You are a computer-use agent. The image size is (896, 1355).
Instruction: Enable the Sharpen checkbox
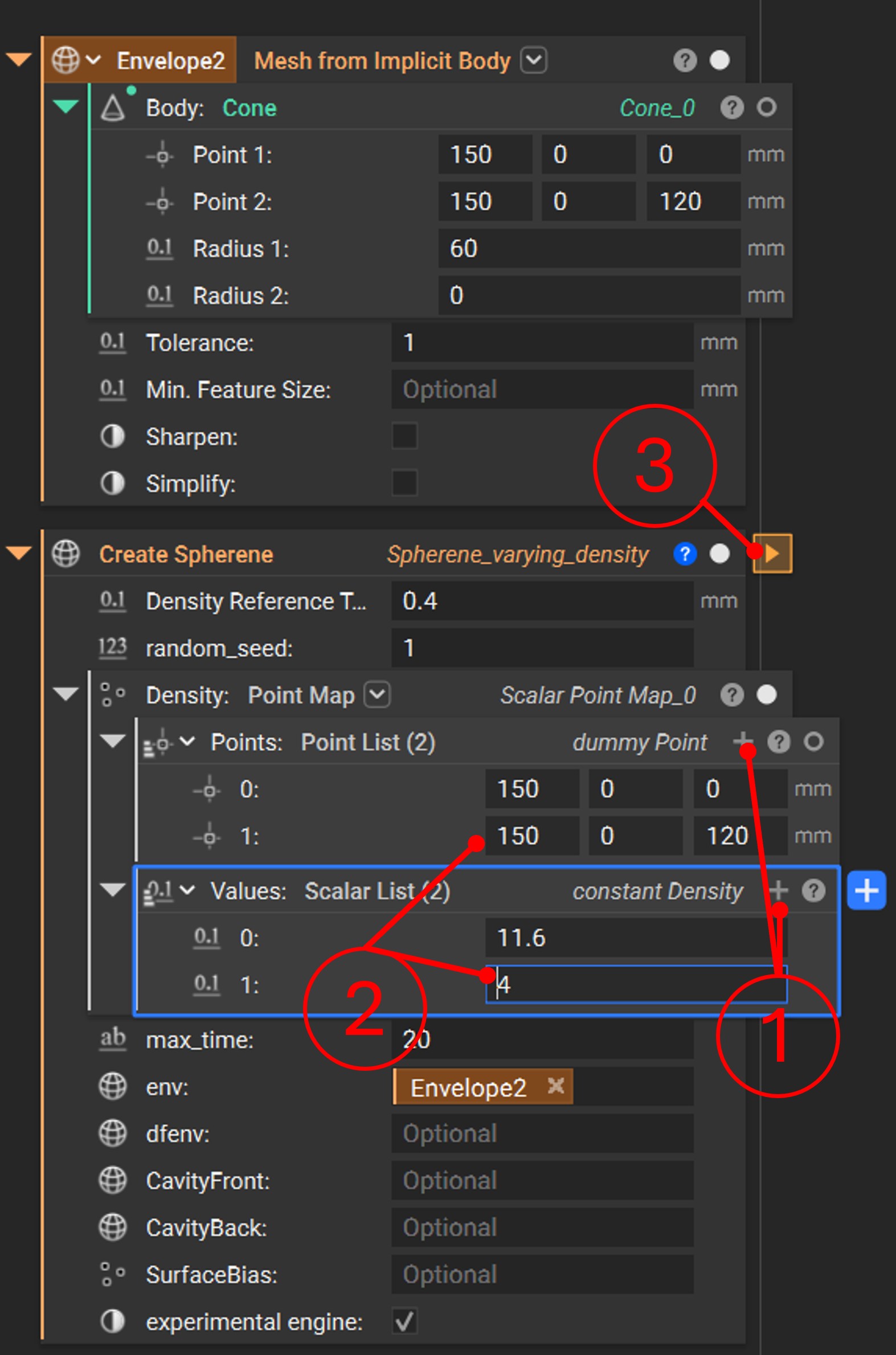[404, 436]
